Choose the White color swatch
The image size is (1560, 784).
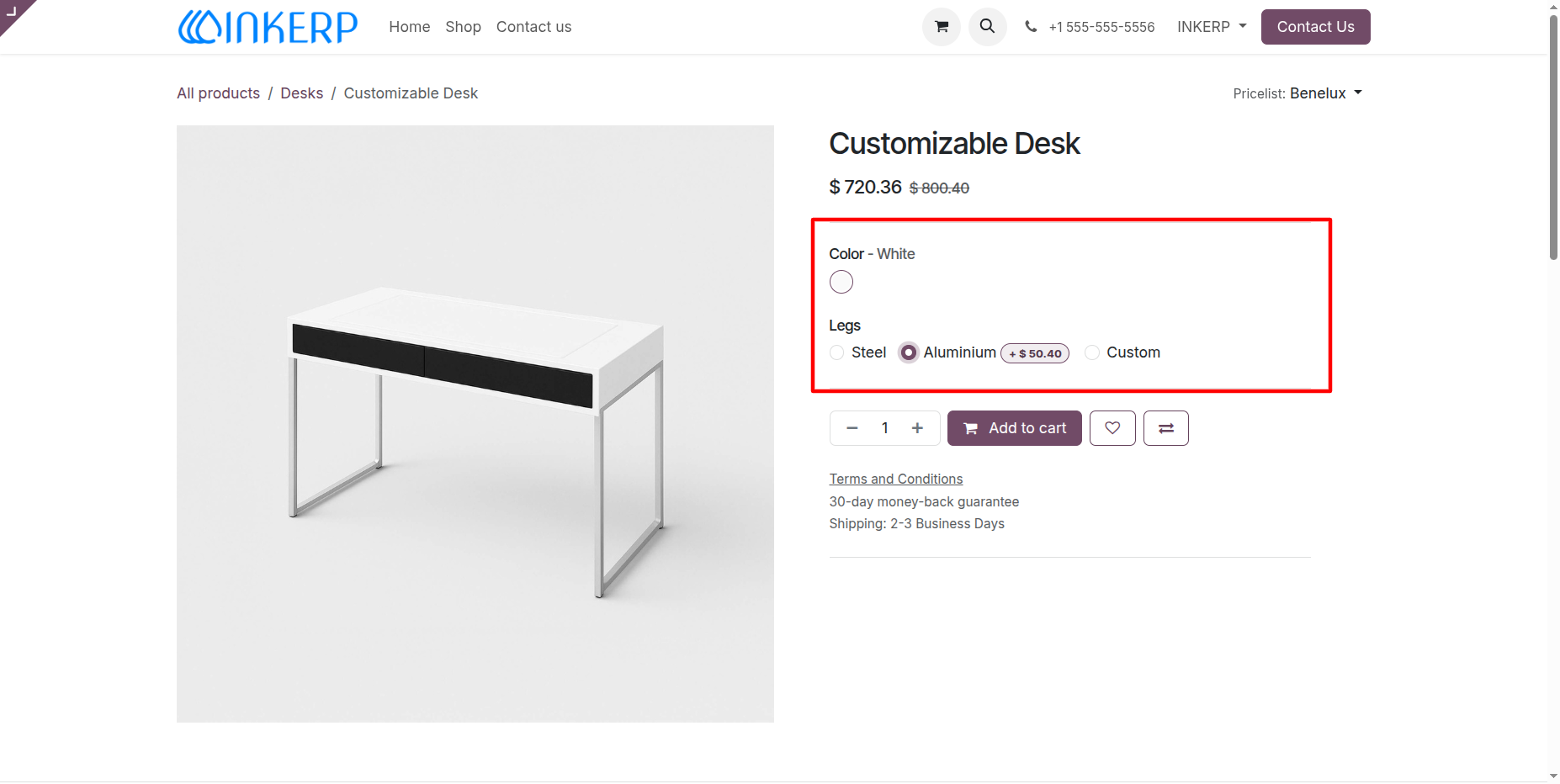tap(841, 282)
